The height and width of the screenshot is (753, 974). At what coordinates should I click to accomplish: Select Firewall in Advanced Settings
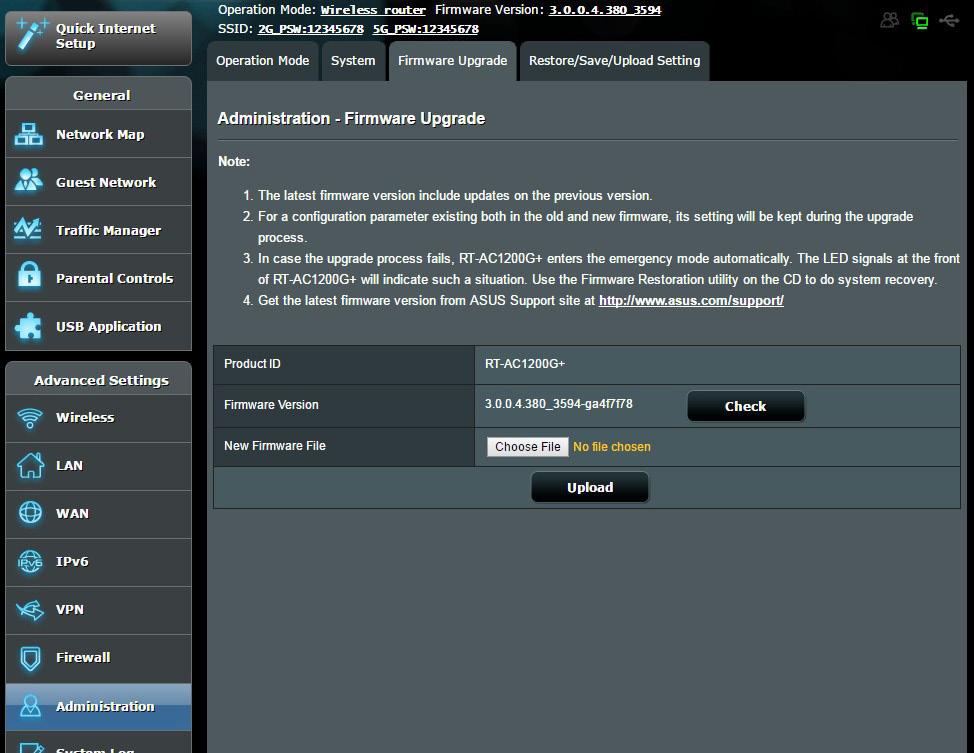pyautogui.click(x=98, y=658)
